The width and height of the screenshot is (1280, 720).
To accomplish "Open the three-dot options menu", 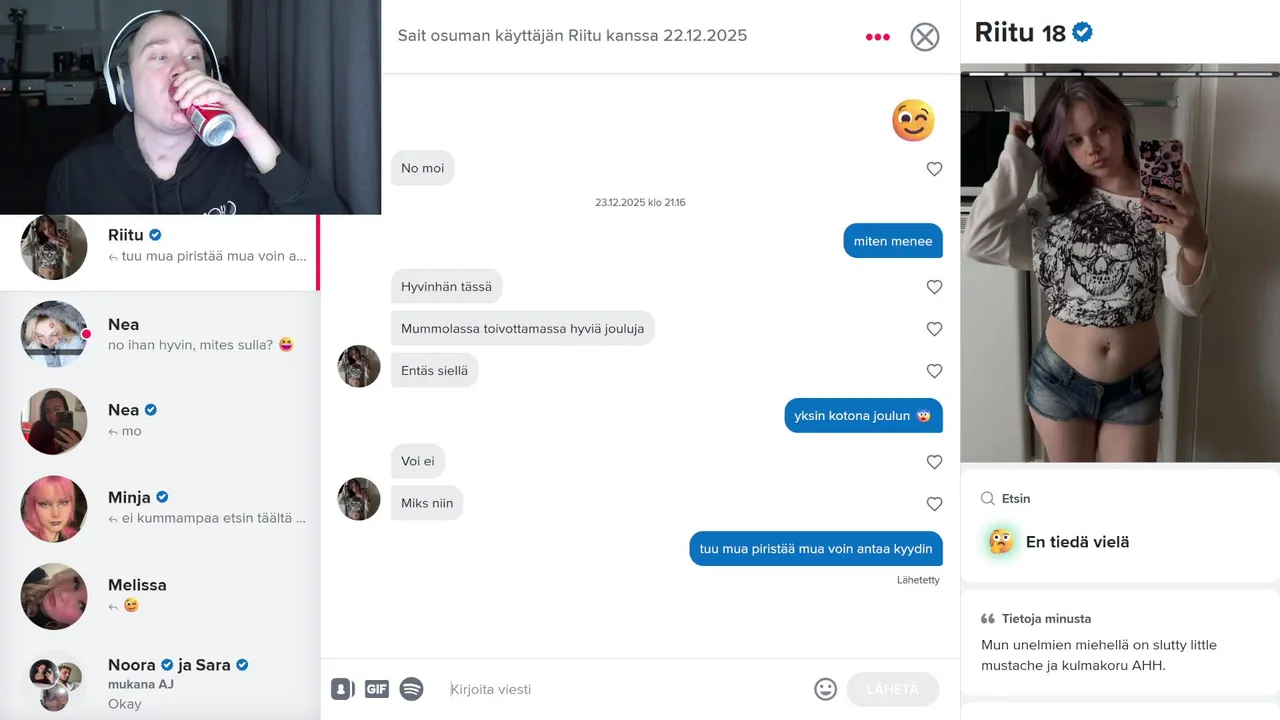I will click(x=877, y=37).
